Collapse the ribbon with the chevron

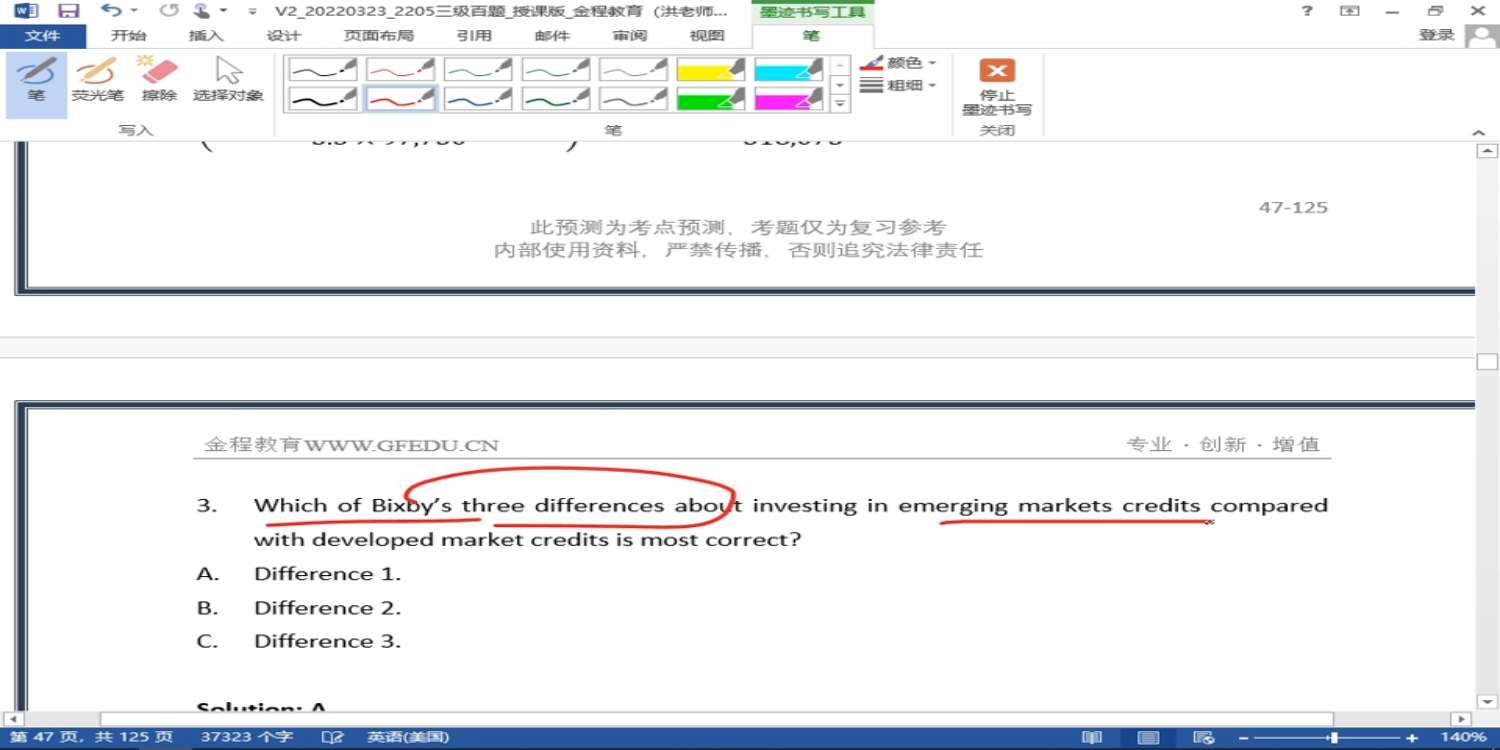[x=1479, y=132]
